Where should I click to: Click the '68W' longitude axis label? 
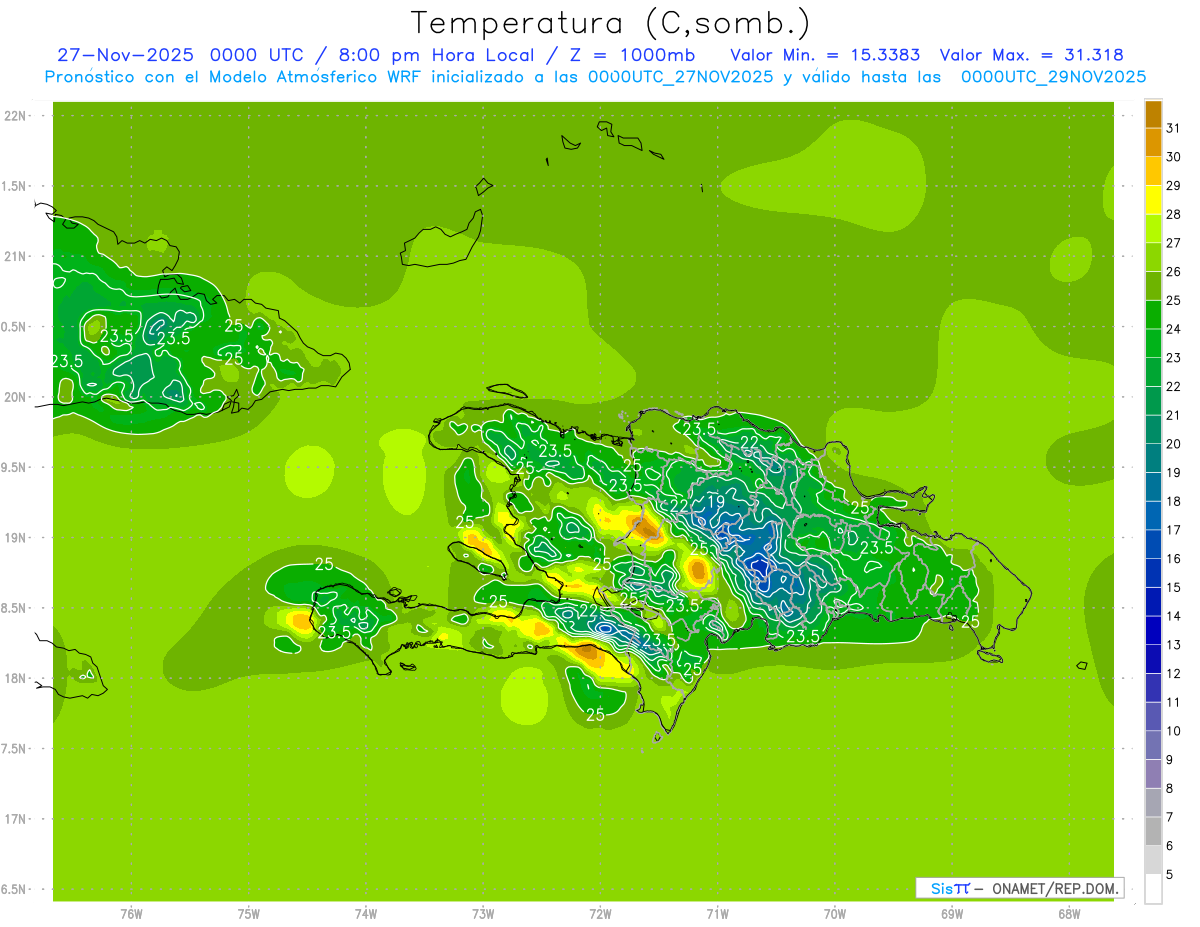coord(1069,915)
